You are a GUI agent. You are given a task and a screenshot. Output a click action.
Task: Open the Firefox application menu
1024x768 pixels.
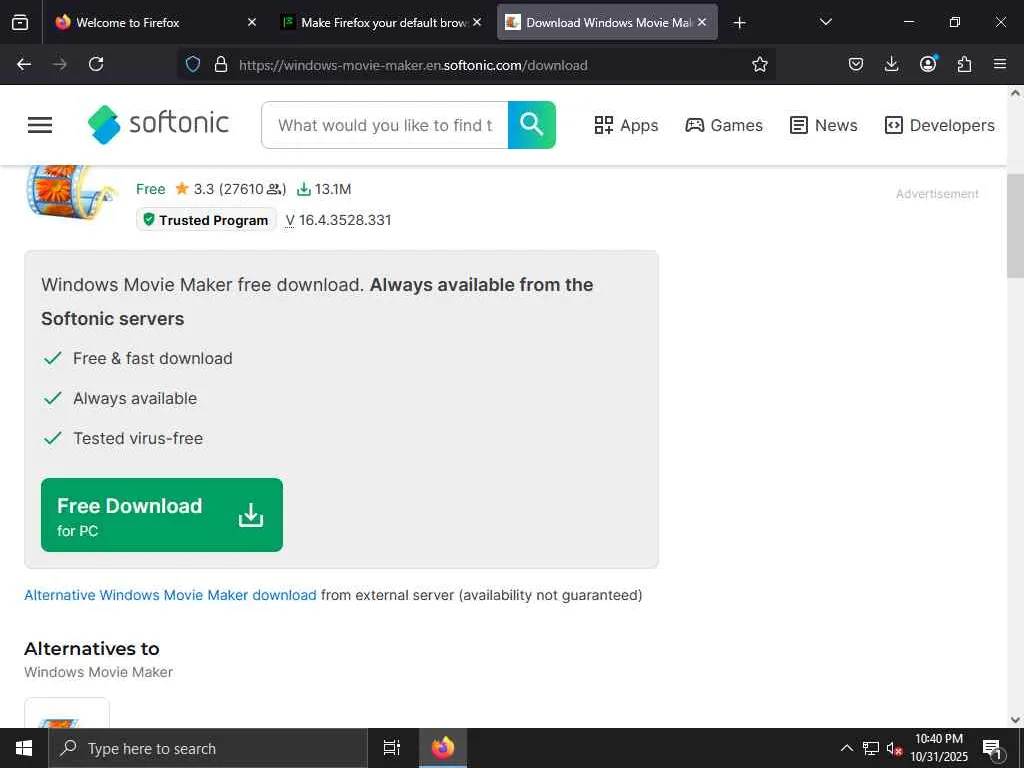pos(1000,64)
